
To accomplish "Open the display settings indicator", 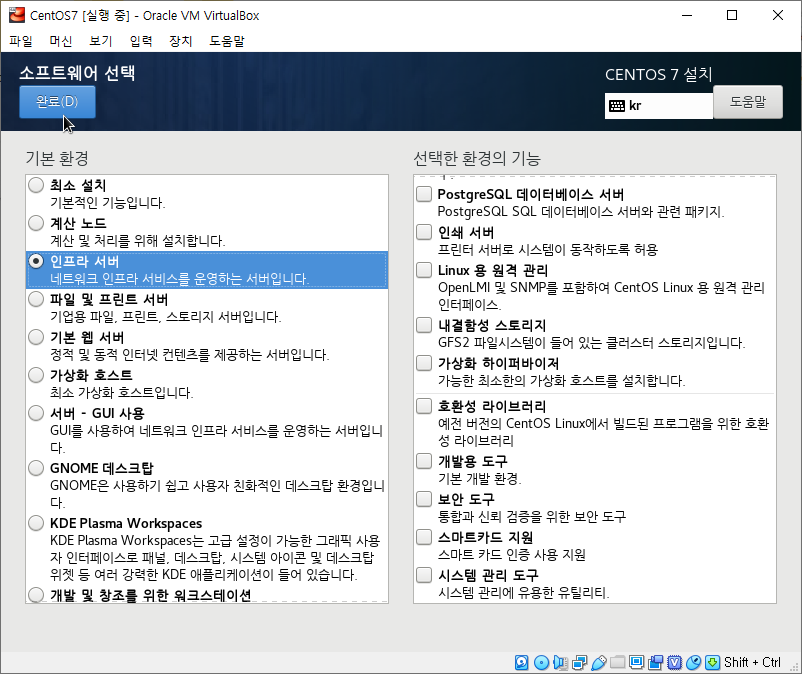I will point(636,662).
